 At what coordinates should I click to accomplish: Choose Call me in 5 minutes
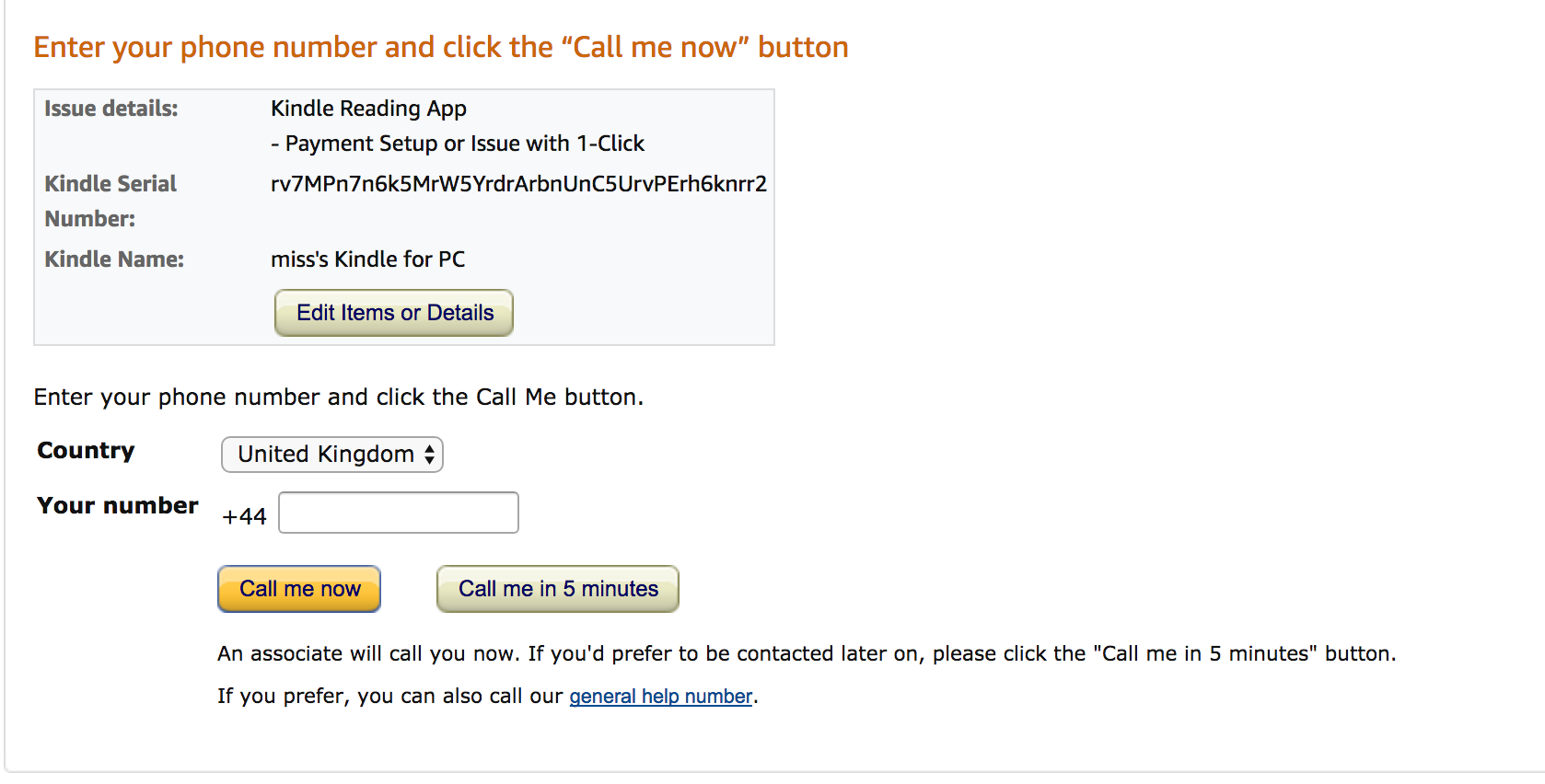tap(558, 589)
